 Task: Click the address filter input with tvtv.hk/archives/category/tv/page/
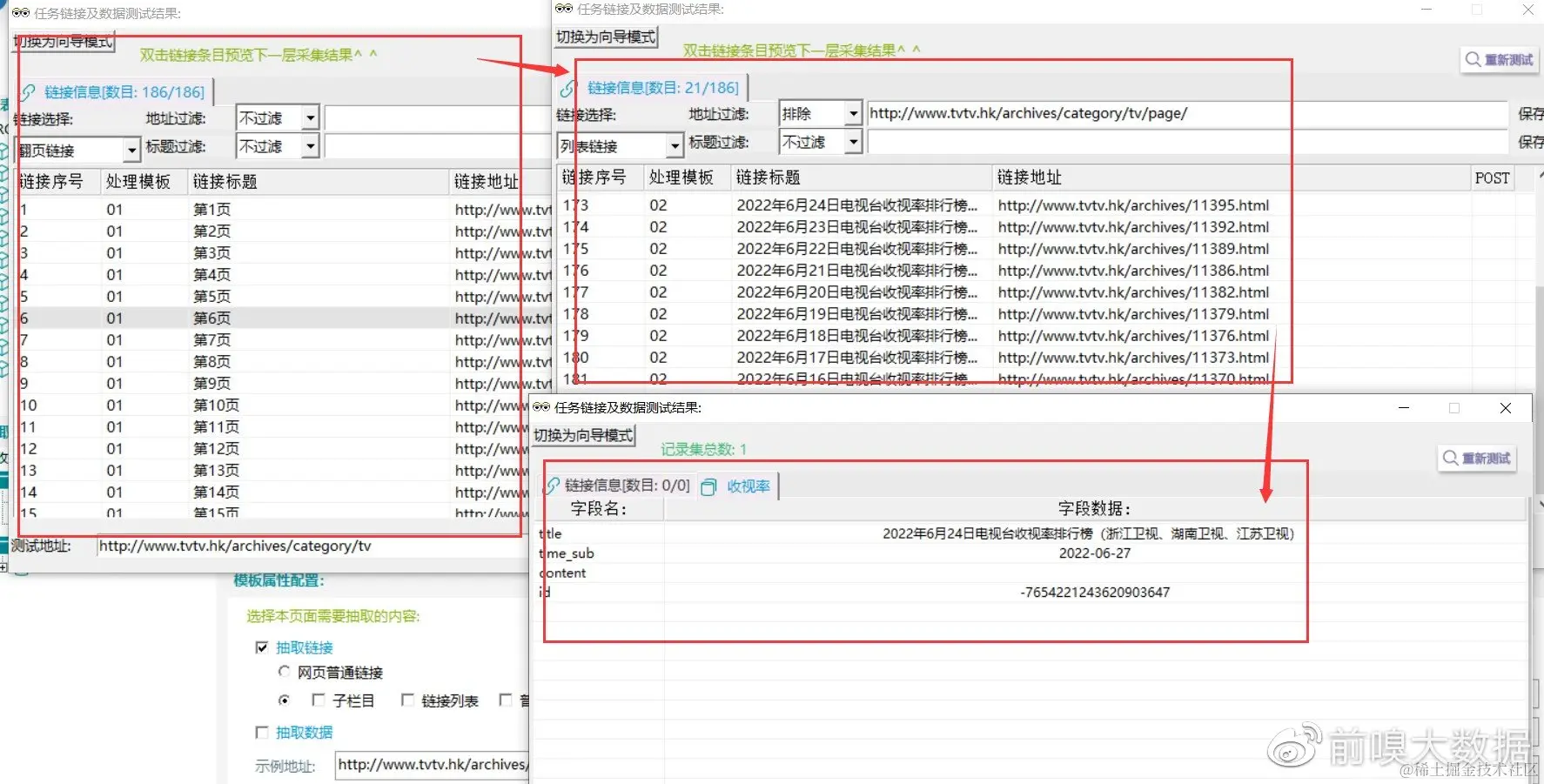pyautogui.click(x=1187, y=113)
